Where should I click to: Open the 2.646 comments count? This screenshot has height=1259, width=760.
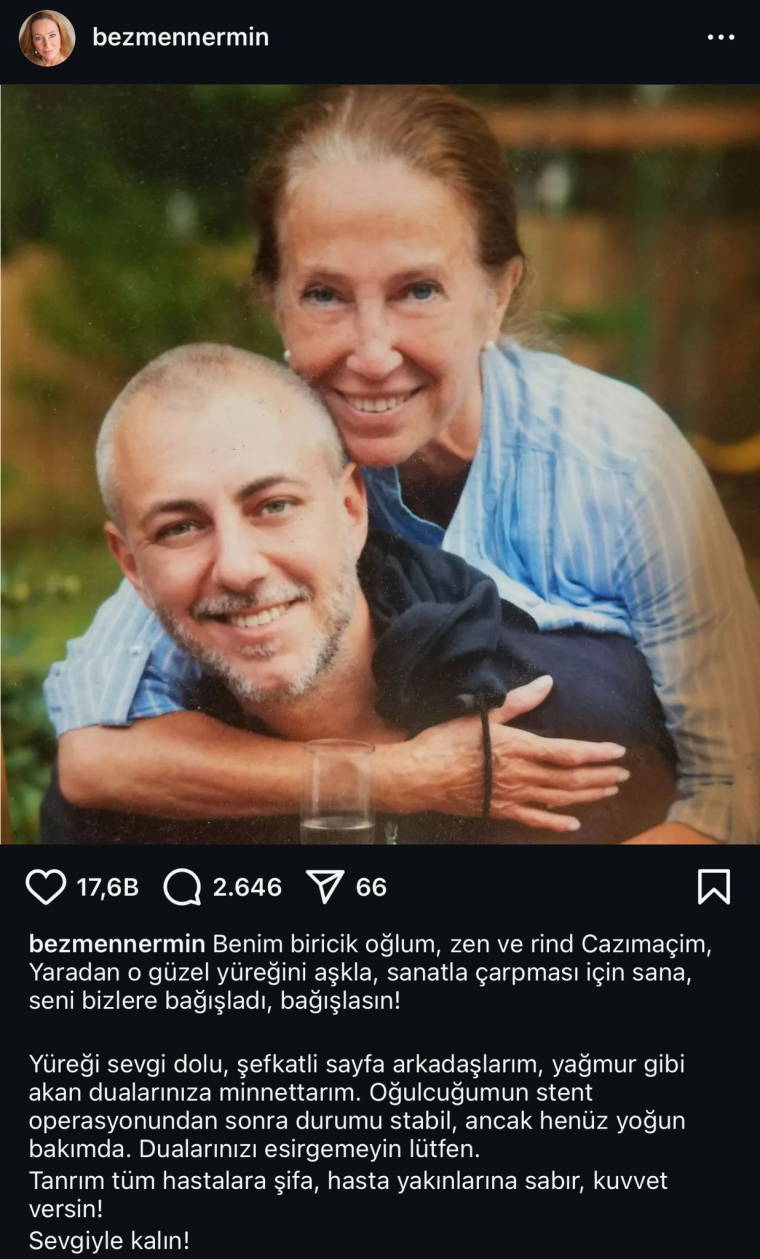247,887
